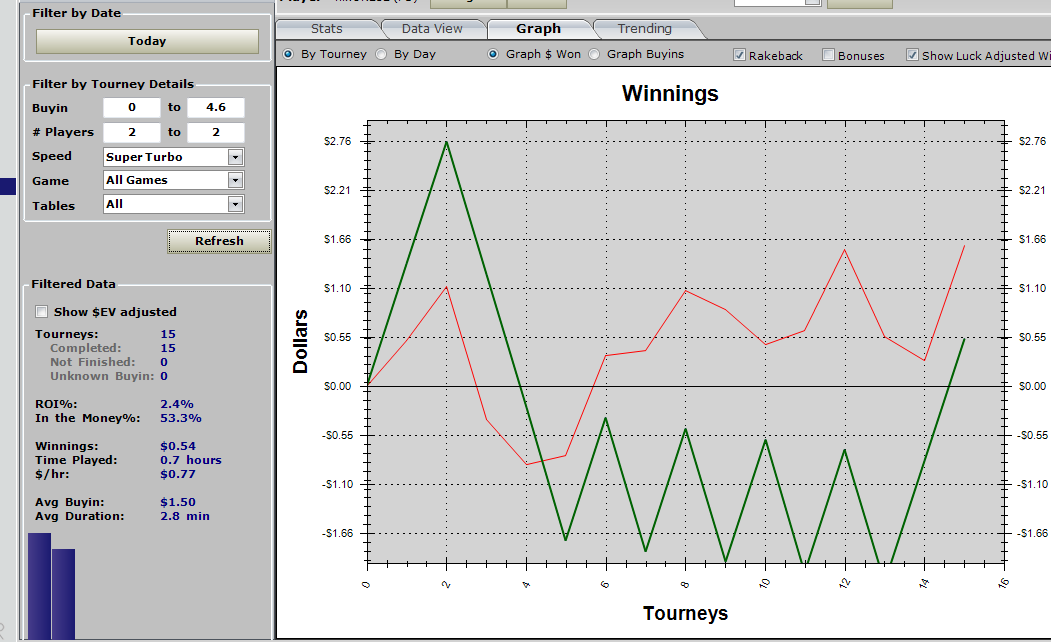
Task: Click the maximum Buyin field showing 4.6
Action: 215,108
